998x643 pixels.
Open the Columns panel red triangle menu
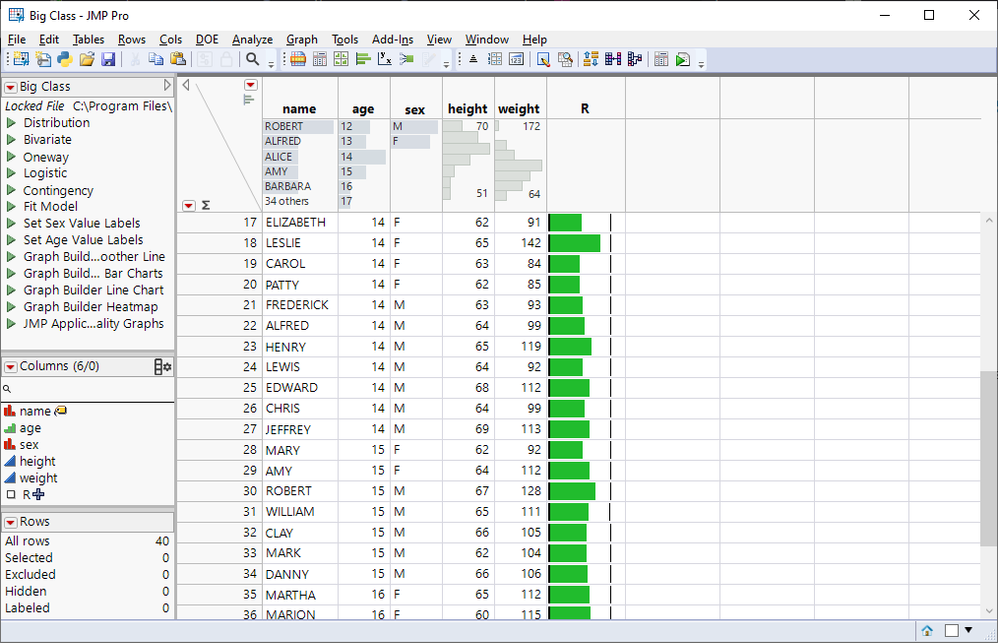tap(10, 367)
